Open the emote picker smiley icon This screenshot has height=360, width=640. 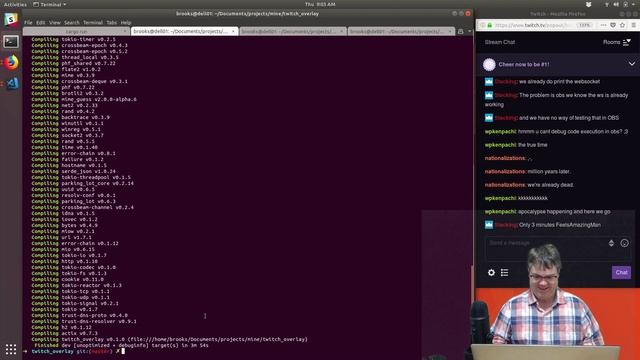coord(624,243)
